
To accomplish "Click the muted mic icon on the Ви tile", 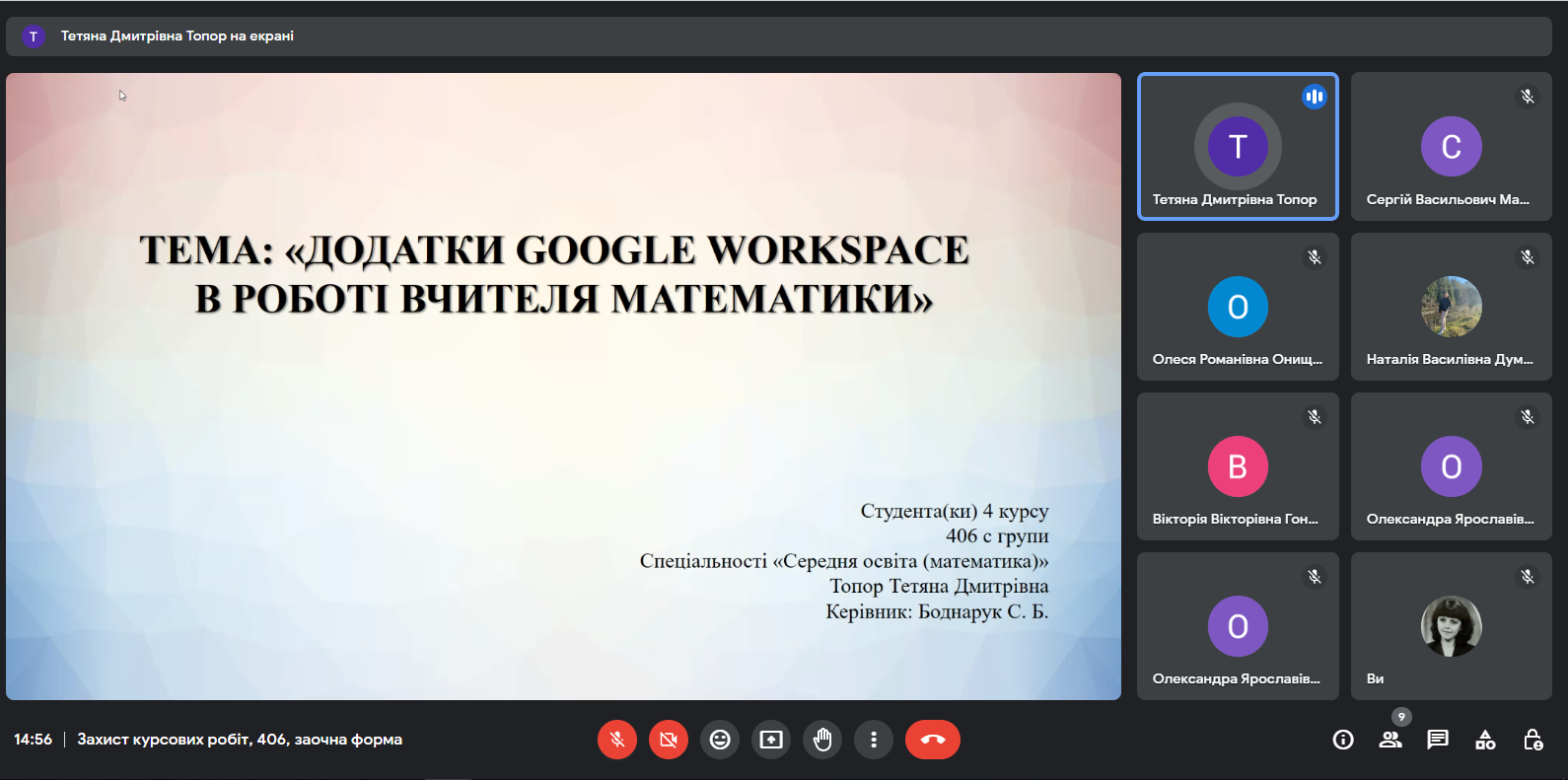I will pyautogui.click(x=1528, y=577).
